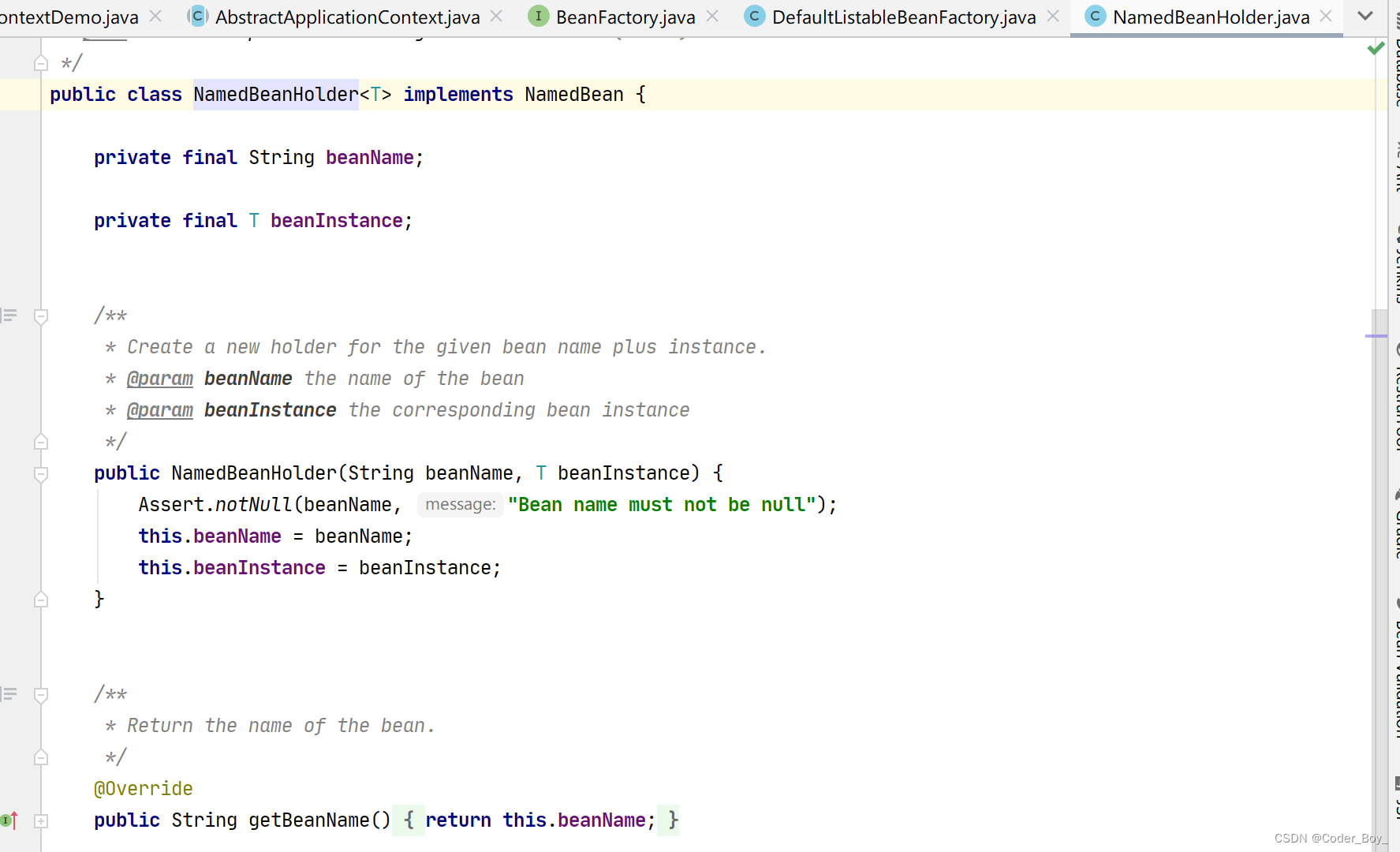Click the beanInstance field declaration

coord(337,221)
